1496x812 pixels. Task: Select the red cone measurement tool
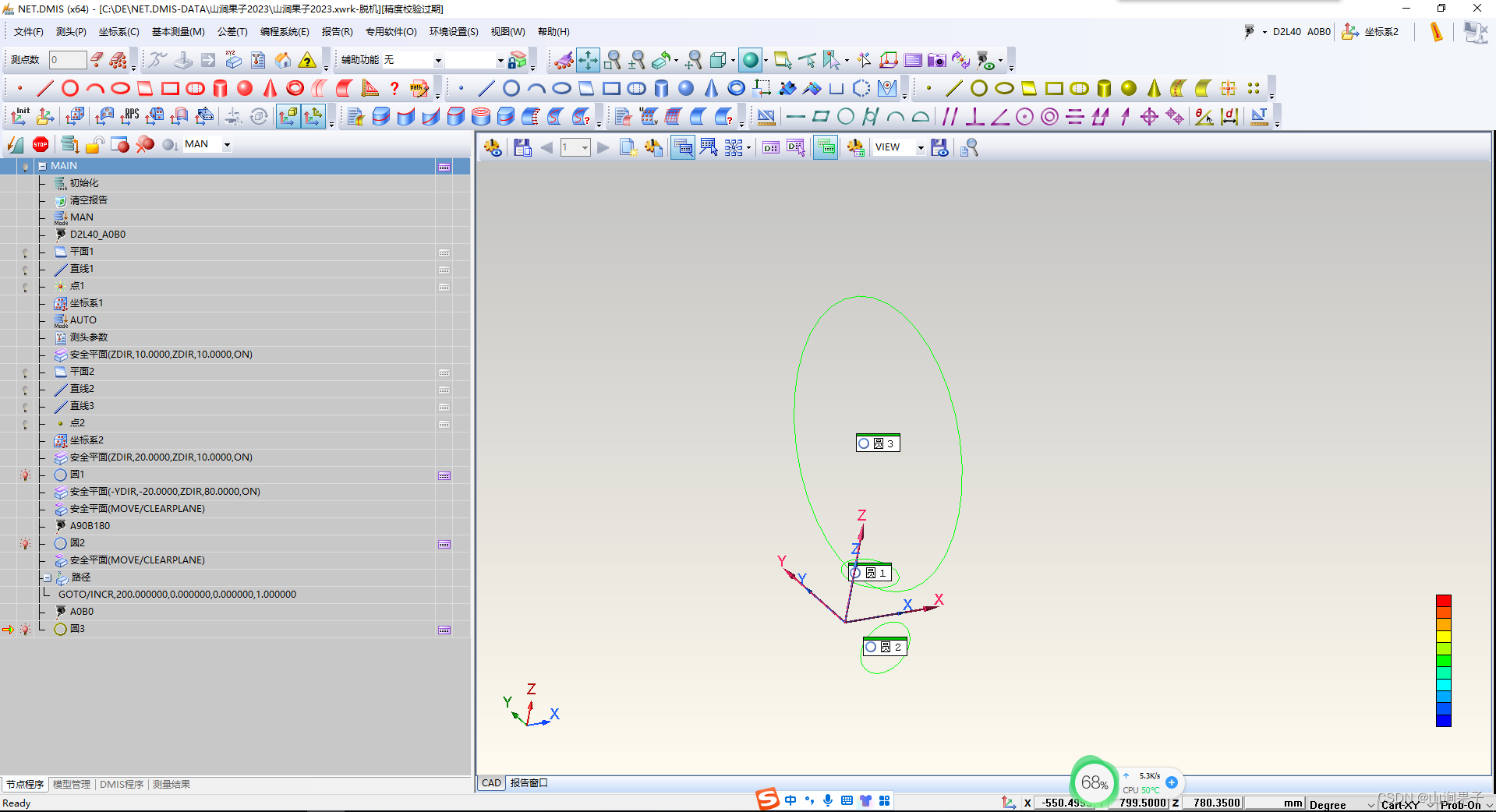point(270,88)
